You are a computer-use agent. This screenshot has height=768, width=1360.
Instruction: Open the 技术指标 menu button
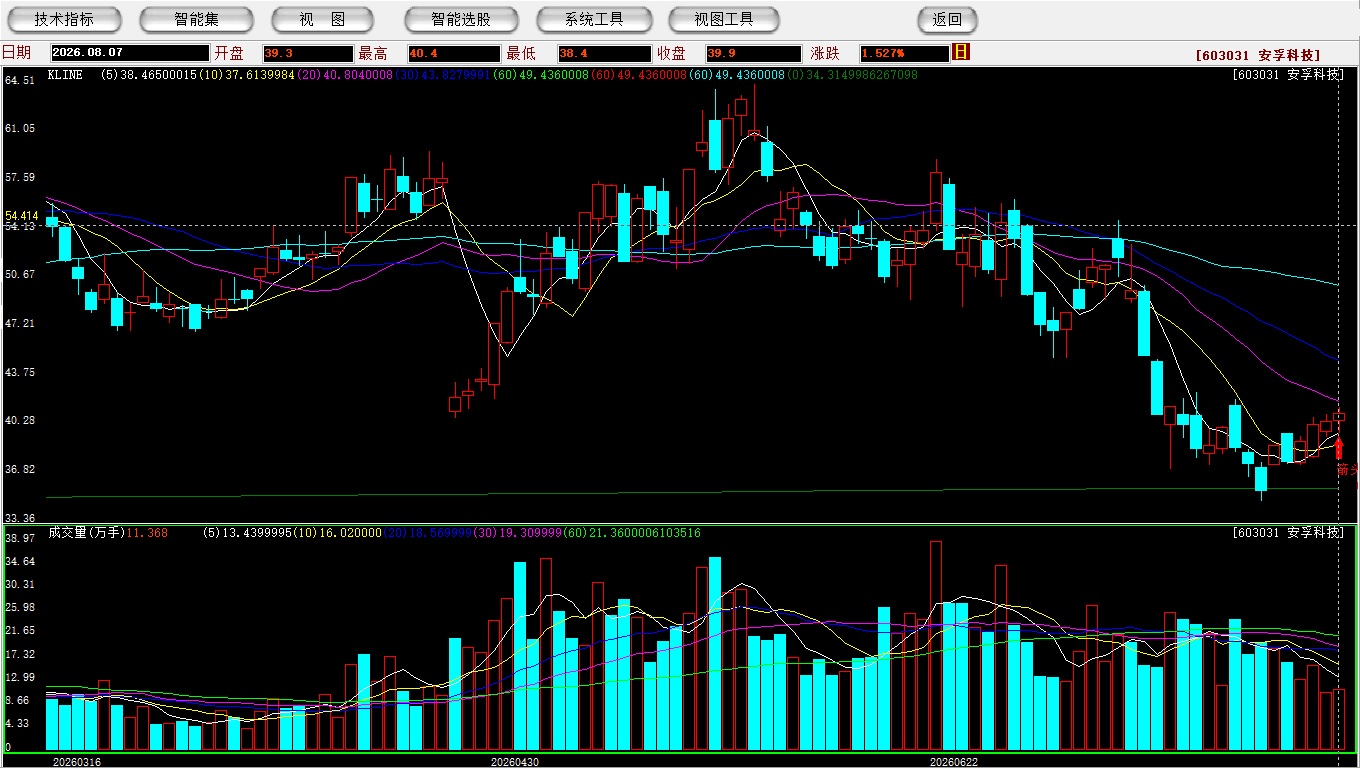(x=64, y=20)
